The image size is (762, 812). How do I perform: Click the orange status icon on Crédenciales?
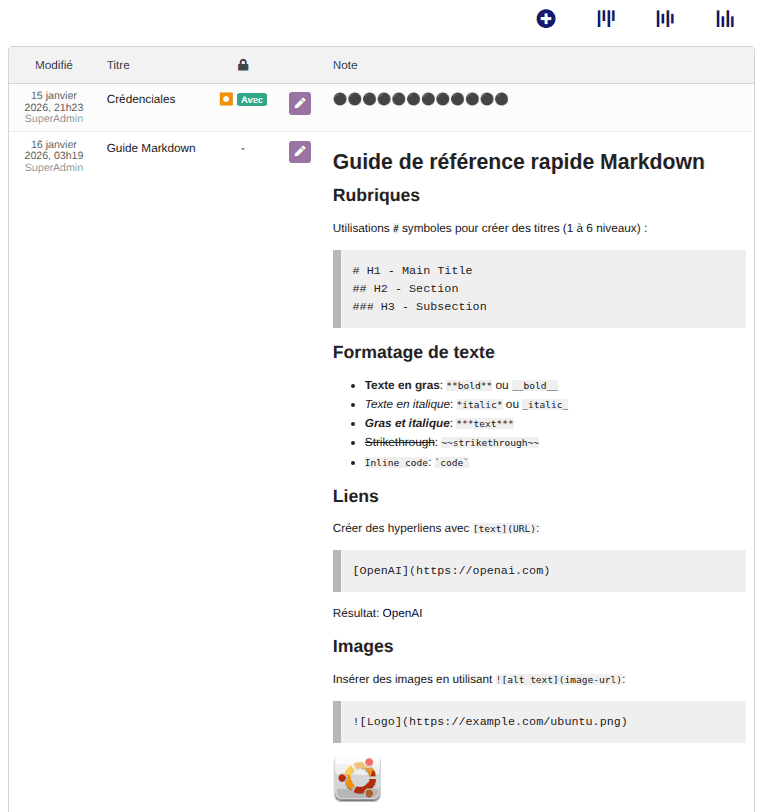(x=226, y=99)
